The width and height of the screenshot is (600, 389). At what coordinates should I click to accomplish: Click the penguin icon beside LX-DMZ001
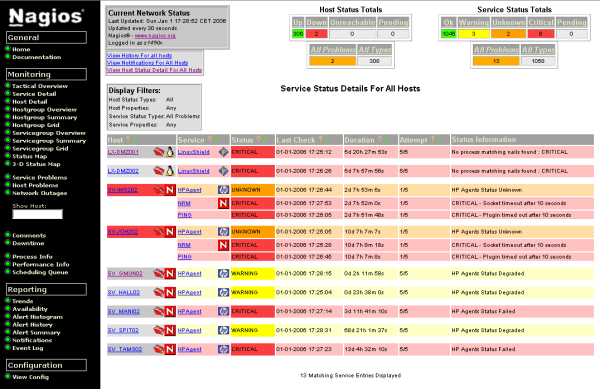(x=170, y=152)
